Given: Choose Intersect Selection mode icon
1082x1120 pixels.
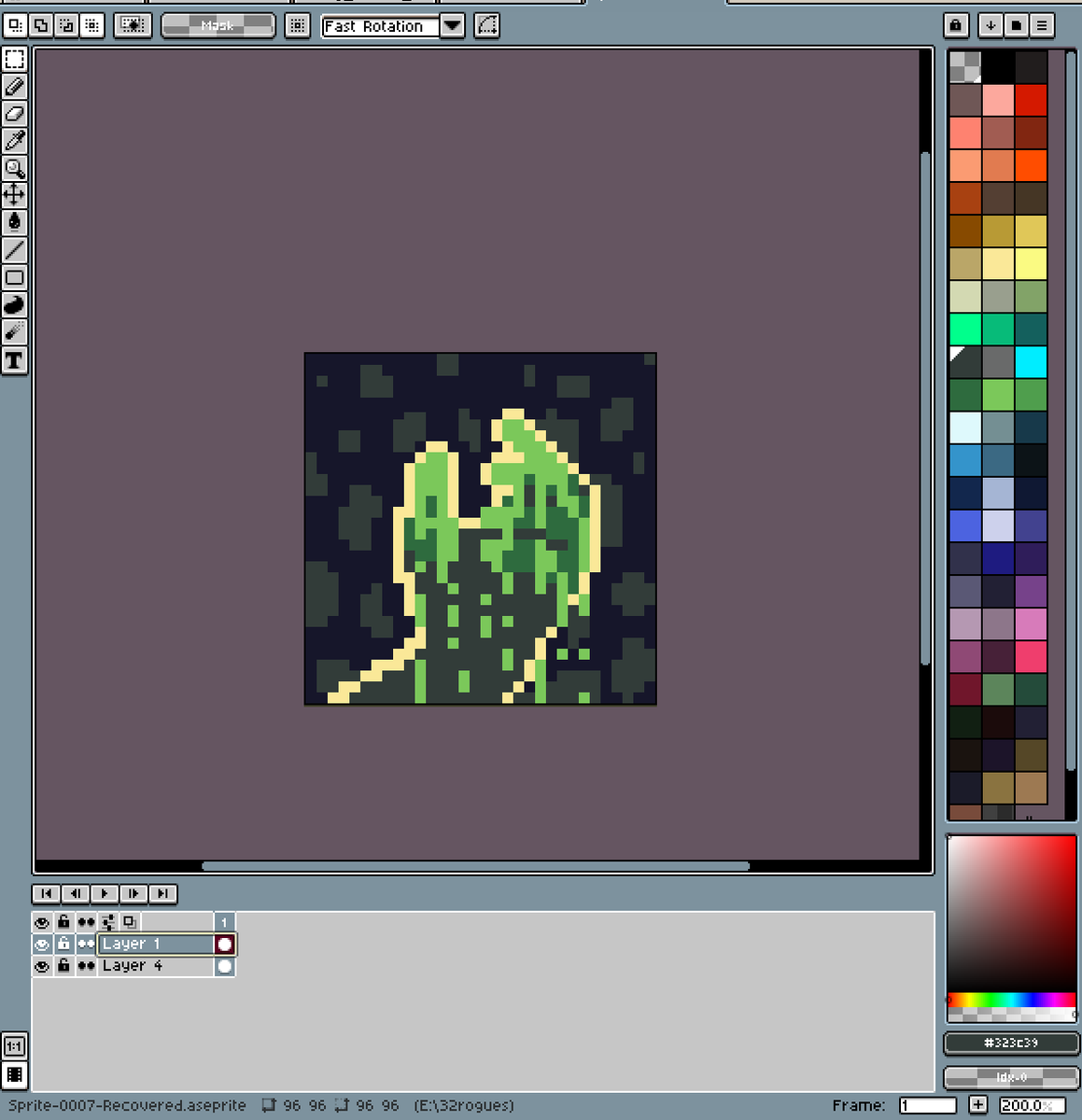Looking at the screenshot, I should click(91, 25).
